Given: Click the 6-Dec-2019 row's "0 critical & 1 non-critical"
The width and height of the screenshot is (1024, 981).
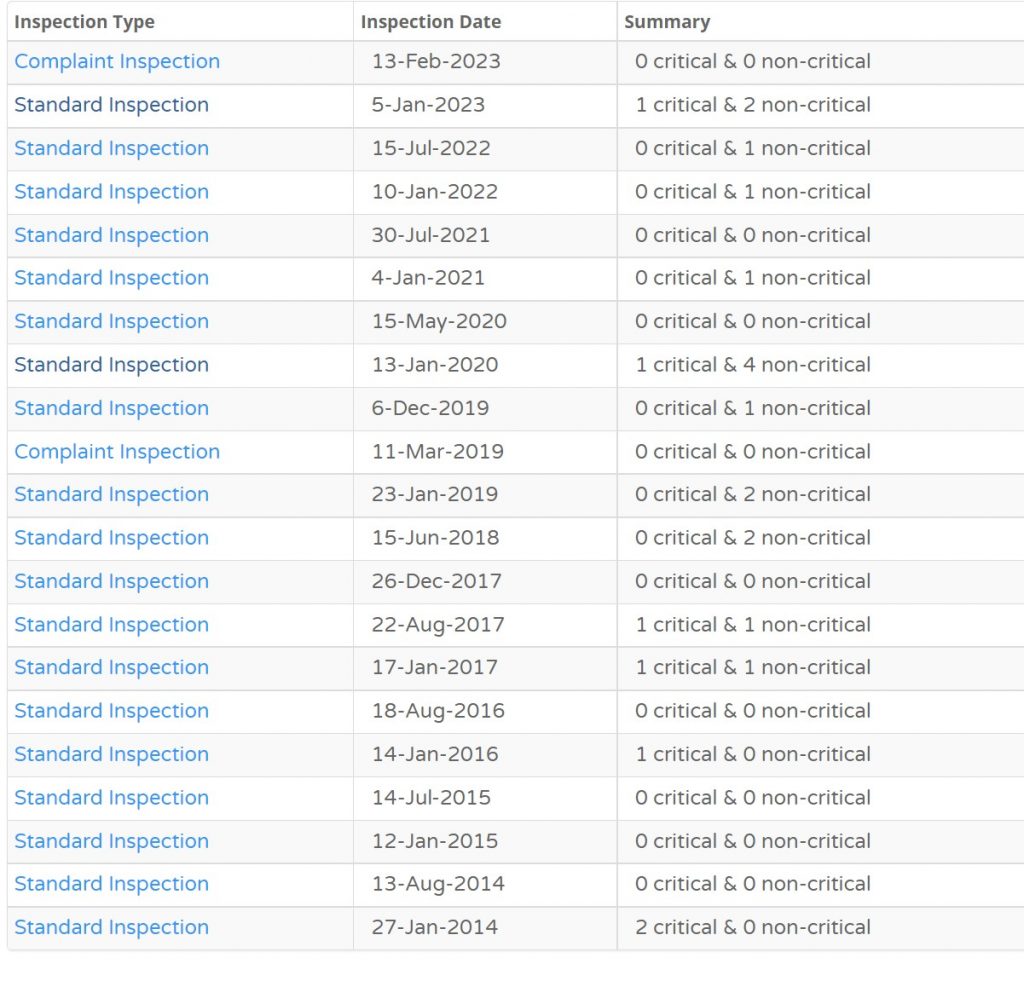Looking at the screenshot, I should point(753,408).
